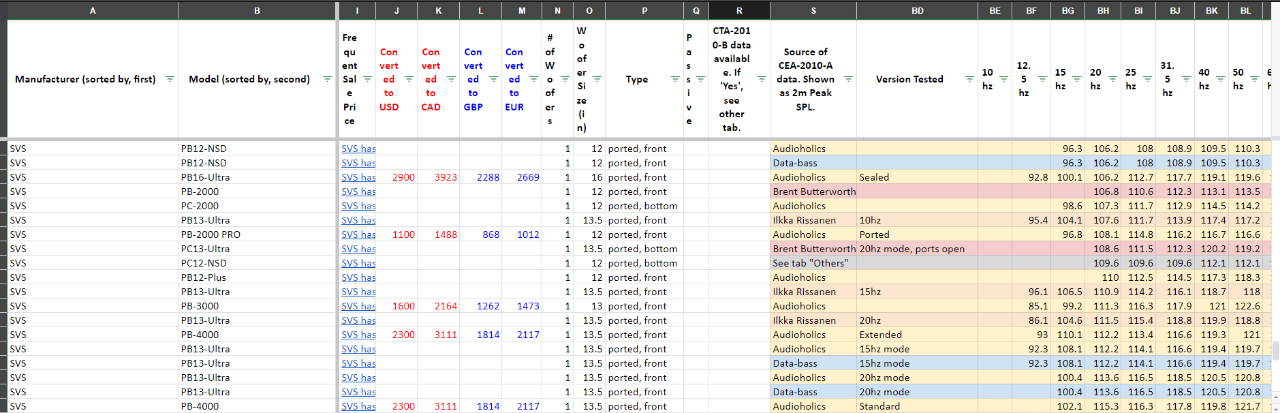
Task: Select the 'Version Tested' header cell
Action: click(x=917, y=79)
